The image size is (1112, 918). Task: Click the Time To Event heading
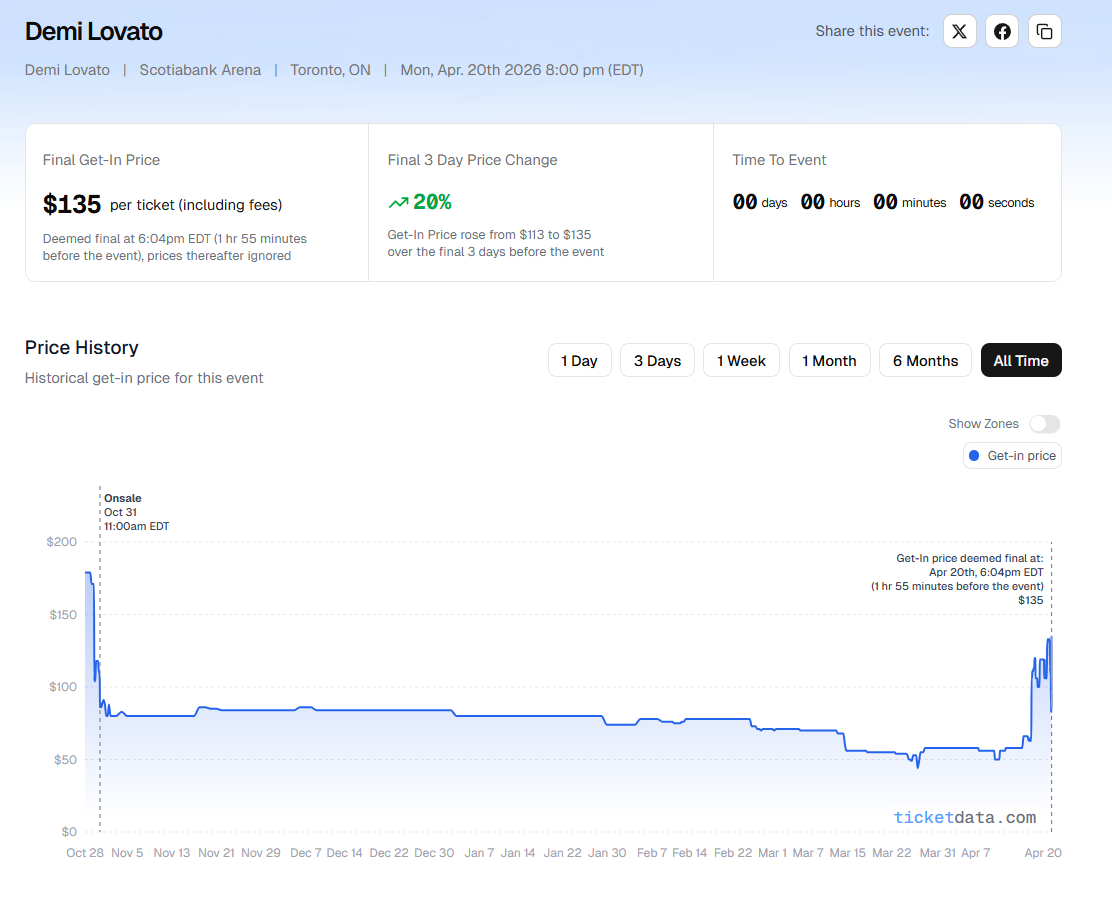pyautogui.click(x=779, y=160)
